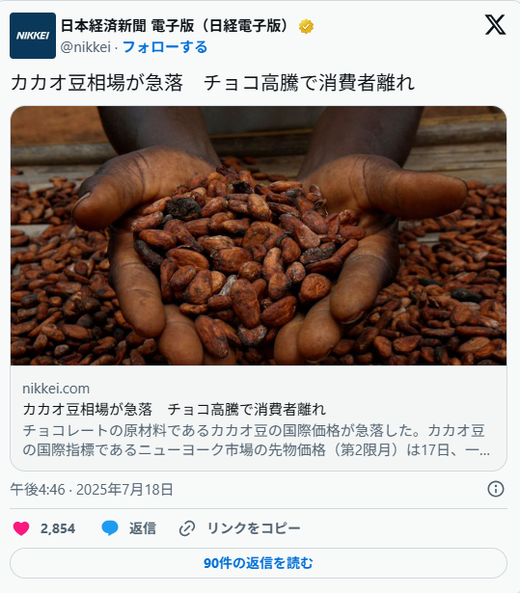Click the 2,854 likes count

tap(58, 528)
